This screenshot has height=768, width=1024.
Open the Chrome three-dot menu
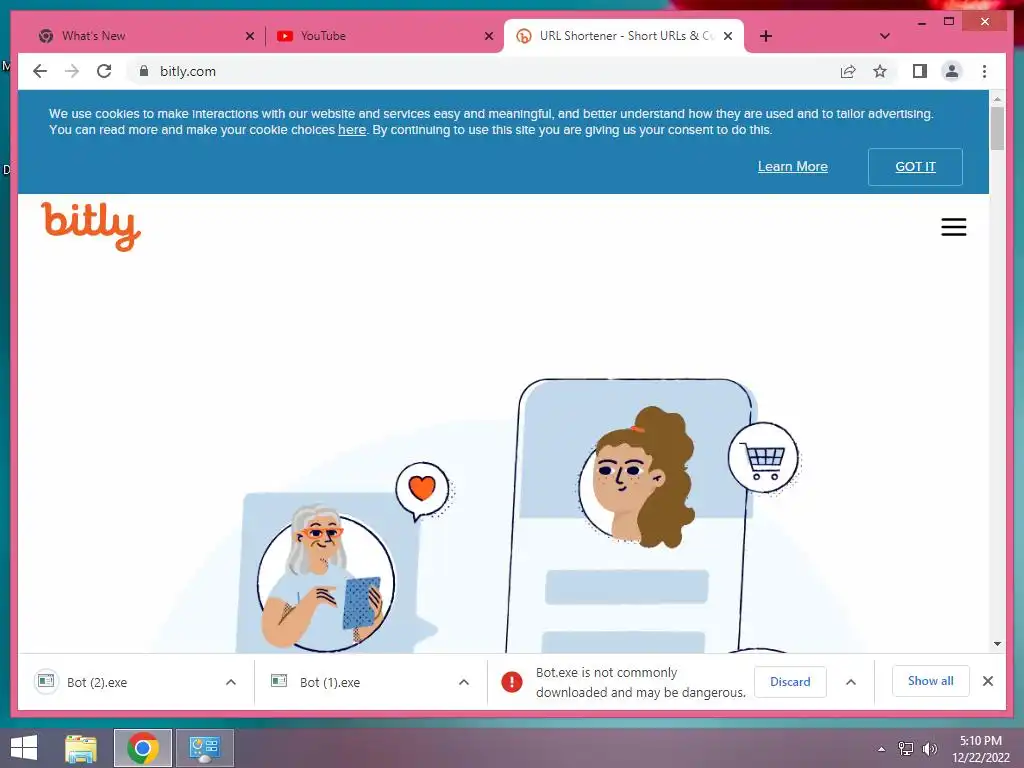tap(984, 71)
